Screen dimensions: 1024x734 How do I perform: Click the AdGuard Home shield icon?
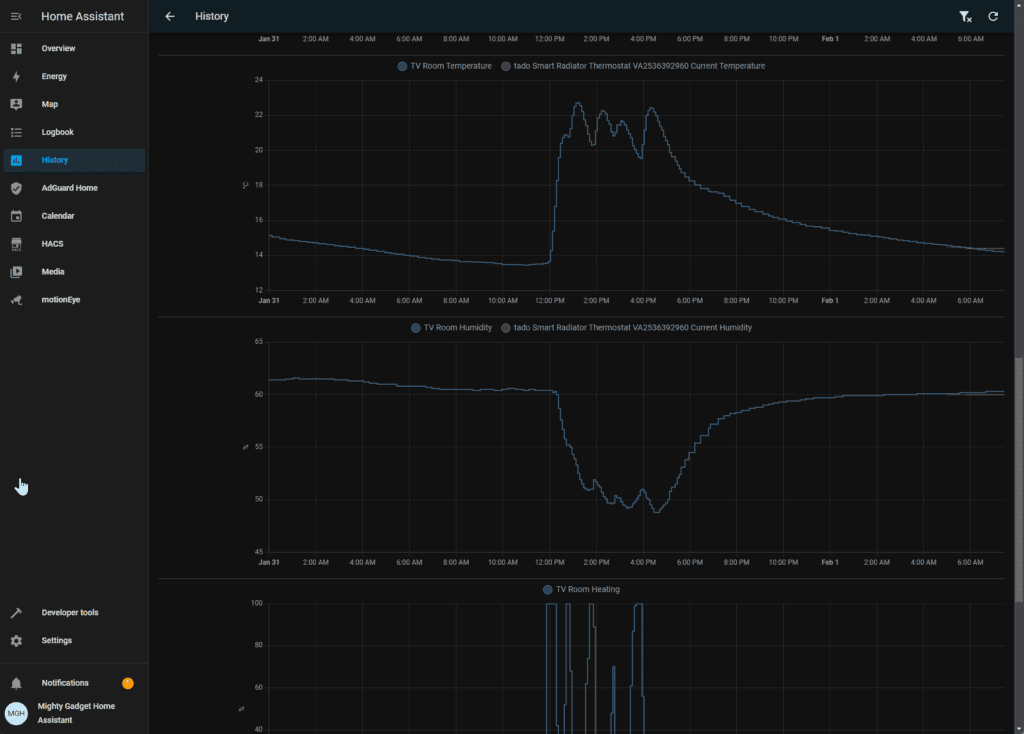(16, 188)
